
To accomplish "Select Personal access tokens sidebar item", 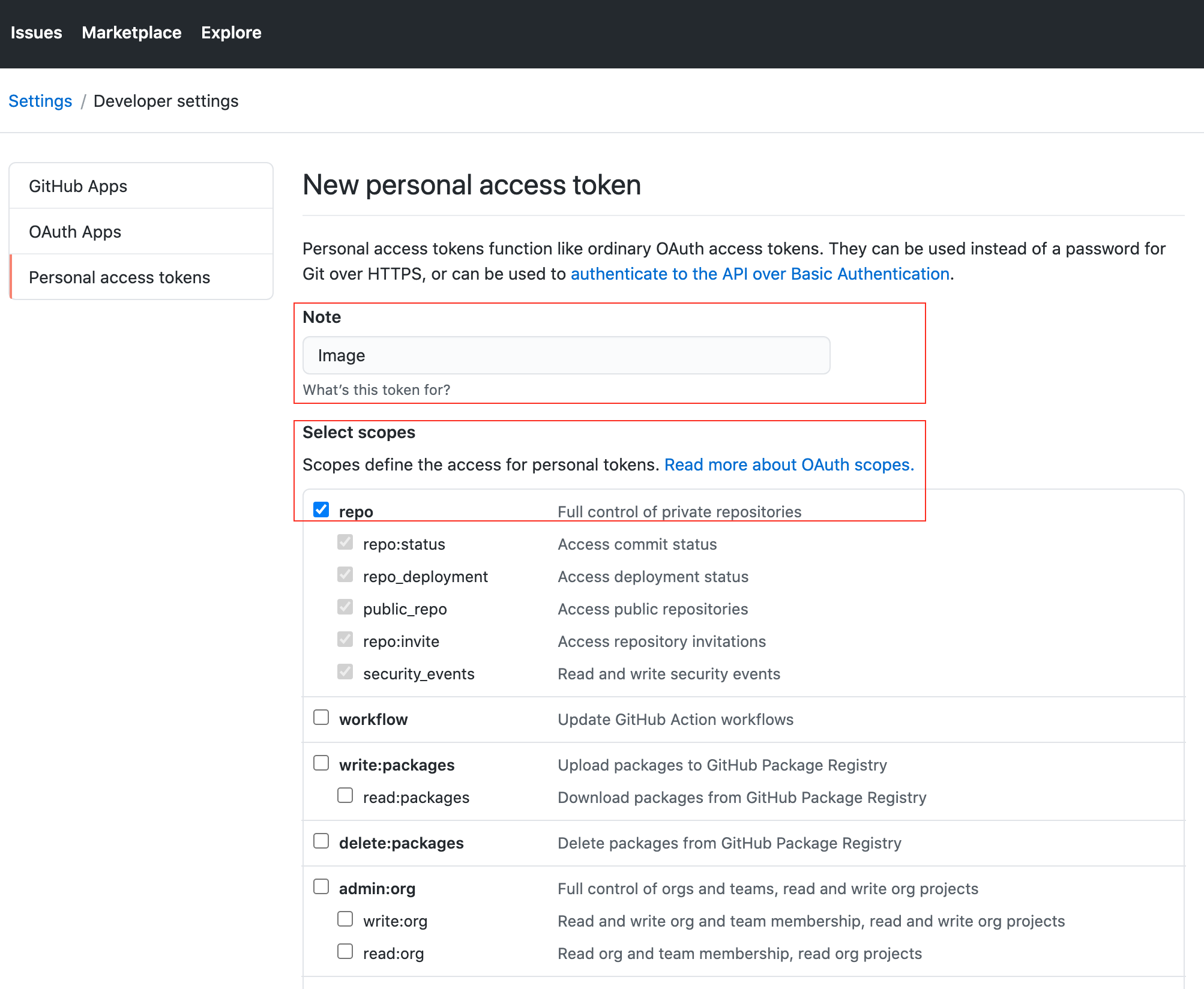I will pos(119,277).
